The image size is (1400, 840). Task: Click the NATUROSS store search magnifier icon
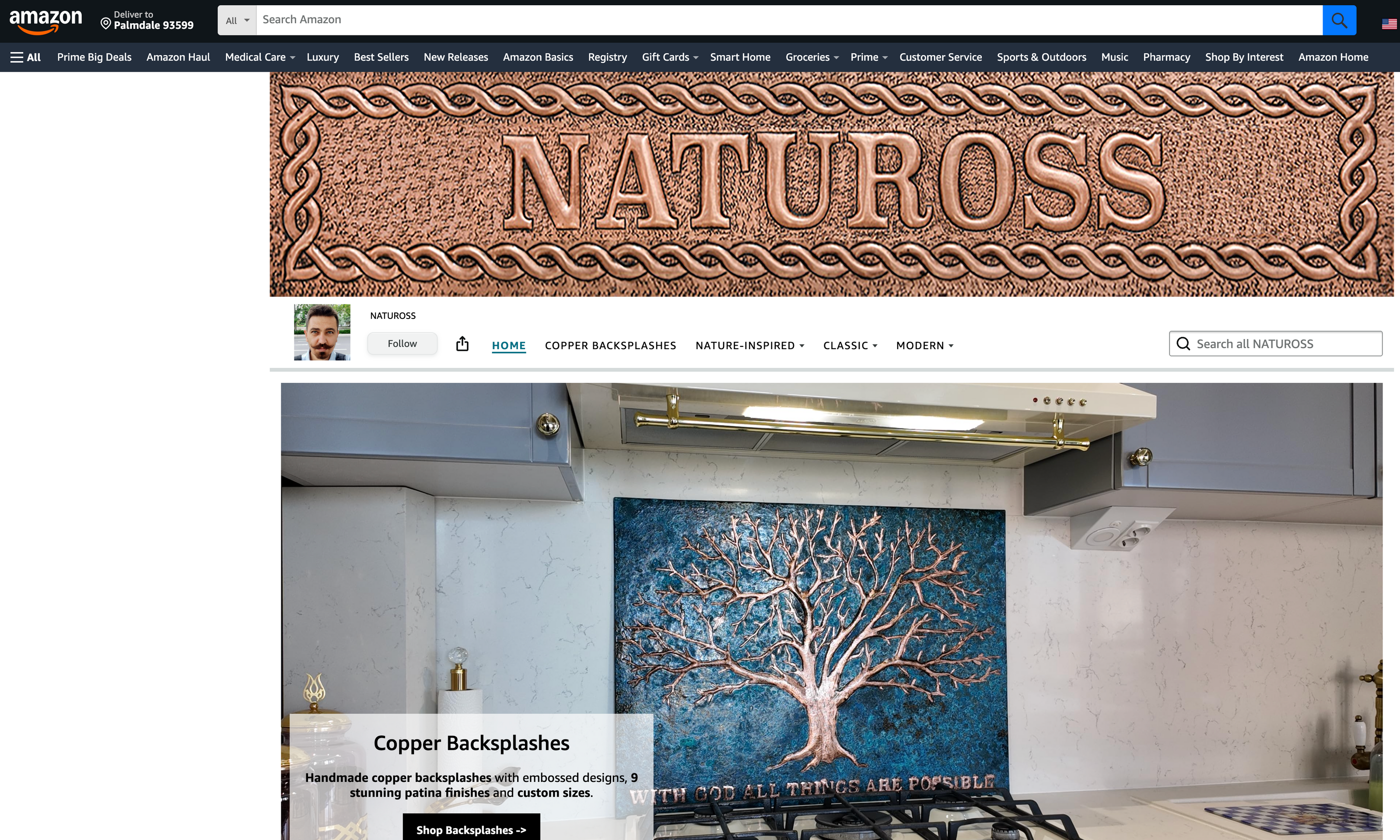click(x=1183, y=344)
